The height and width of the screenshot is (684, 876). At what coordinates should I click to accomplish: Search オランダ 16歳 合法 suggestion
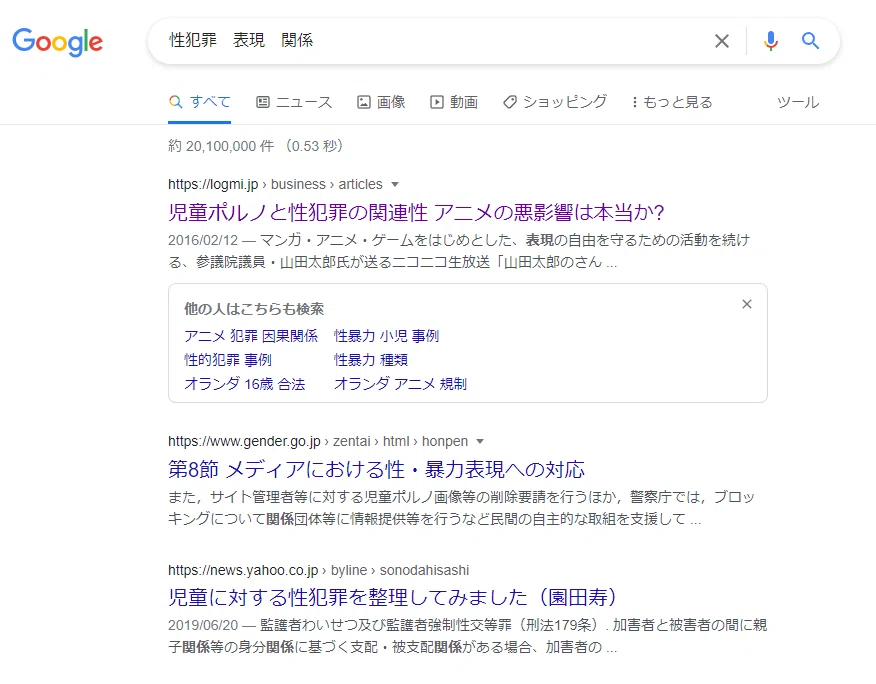tap(245, 384)
